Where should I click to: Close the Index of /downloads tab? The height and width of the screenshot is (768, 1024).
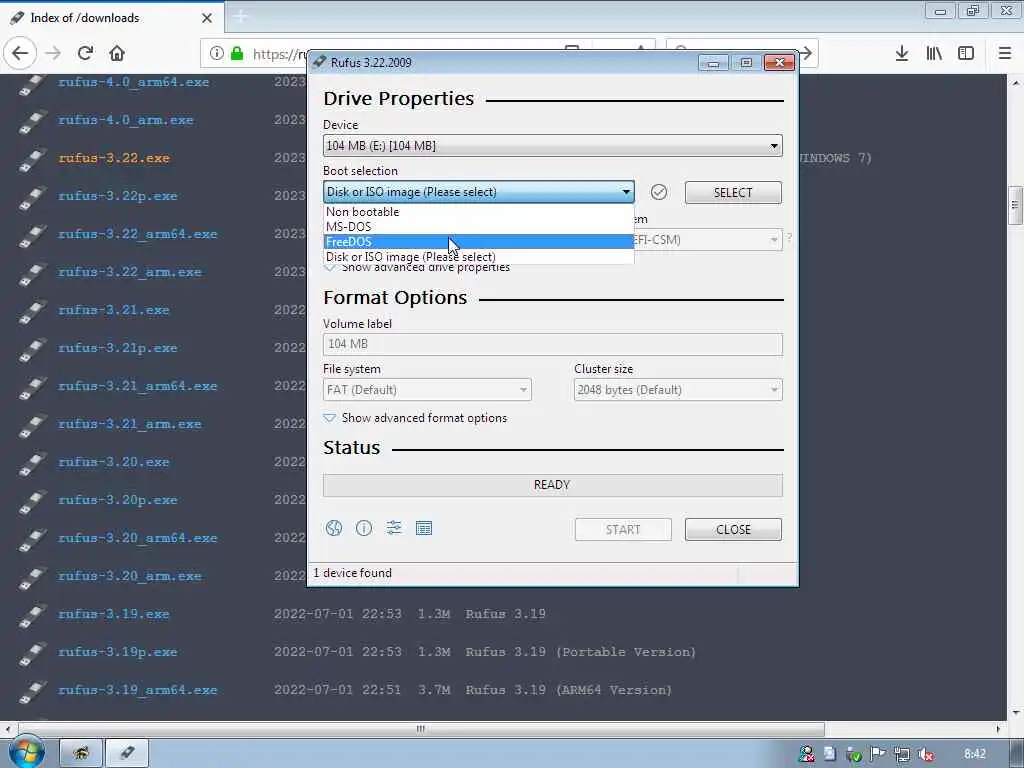[206, 18]
